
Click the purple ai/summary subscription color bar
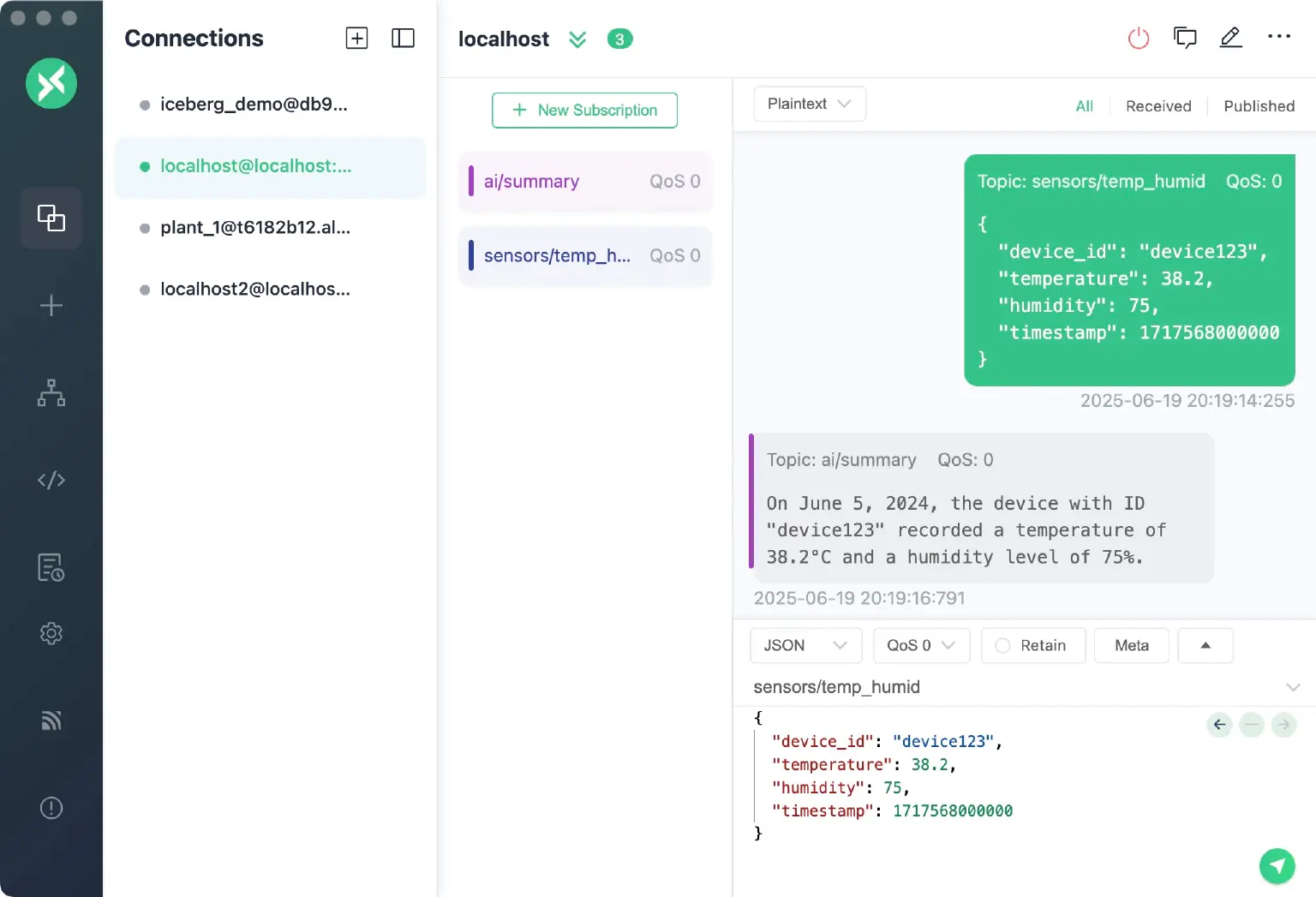point(471,181)
